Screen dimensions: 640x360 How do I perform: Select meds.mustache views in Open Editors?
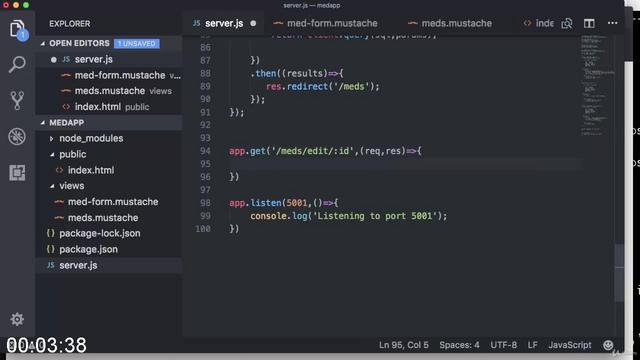[x=109, y=91]
